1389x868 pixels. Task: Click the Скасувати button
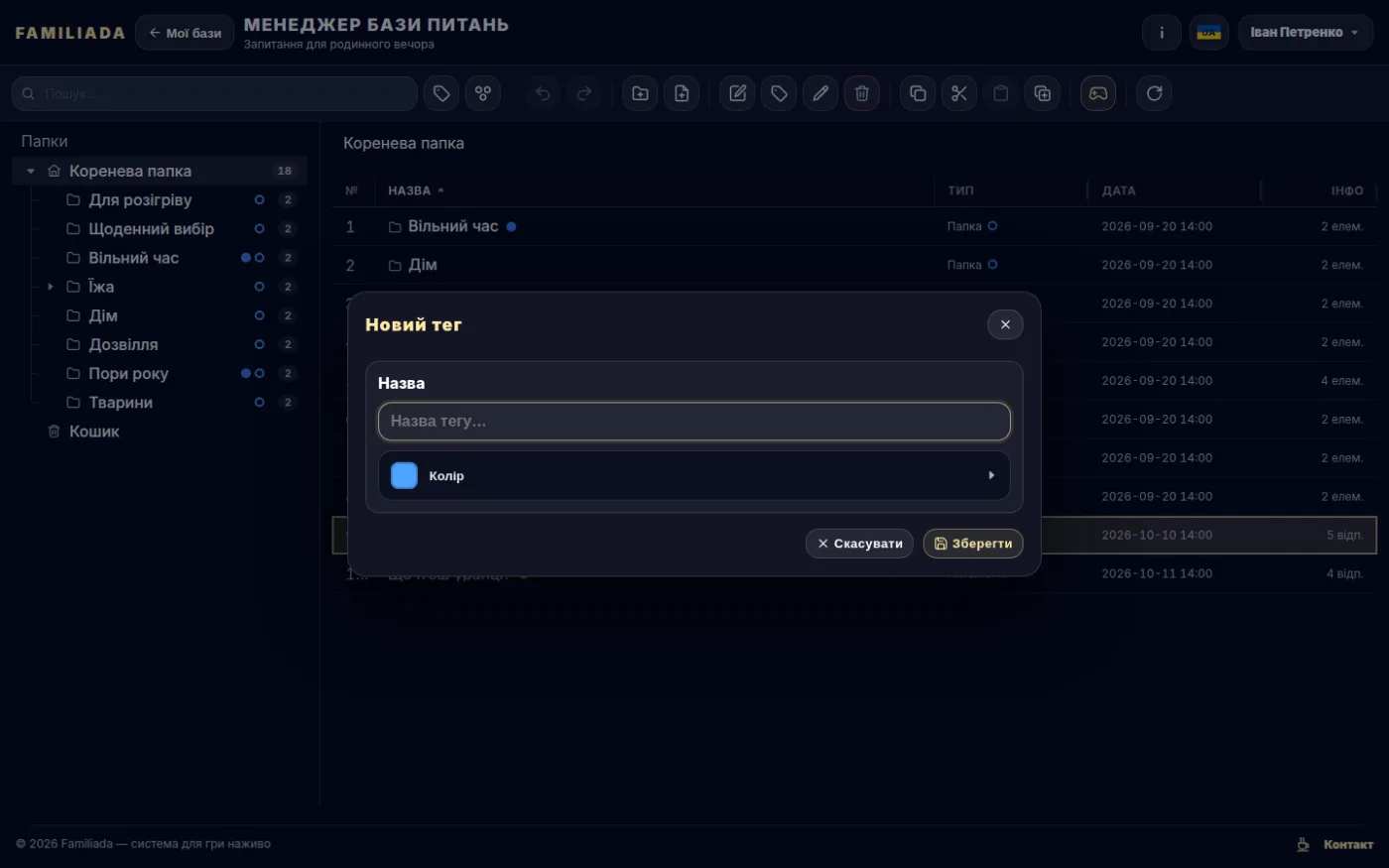point(859,544)
